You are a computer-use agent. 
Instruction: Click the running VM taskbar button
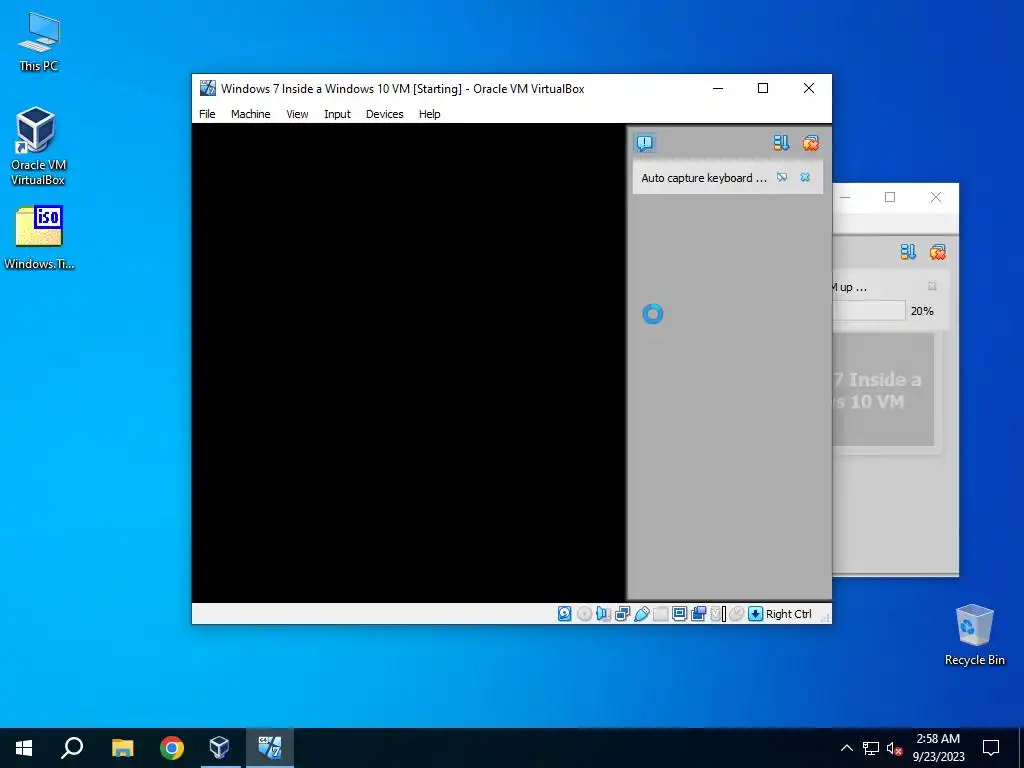[x=270, y=748]
